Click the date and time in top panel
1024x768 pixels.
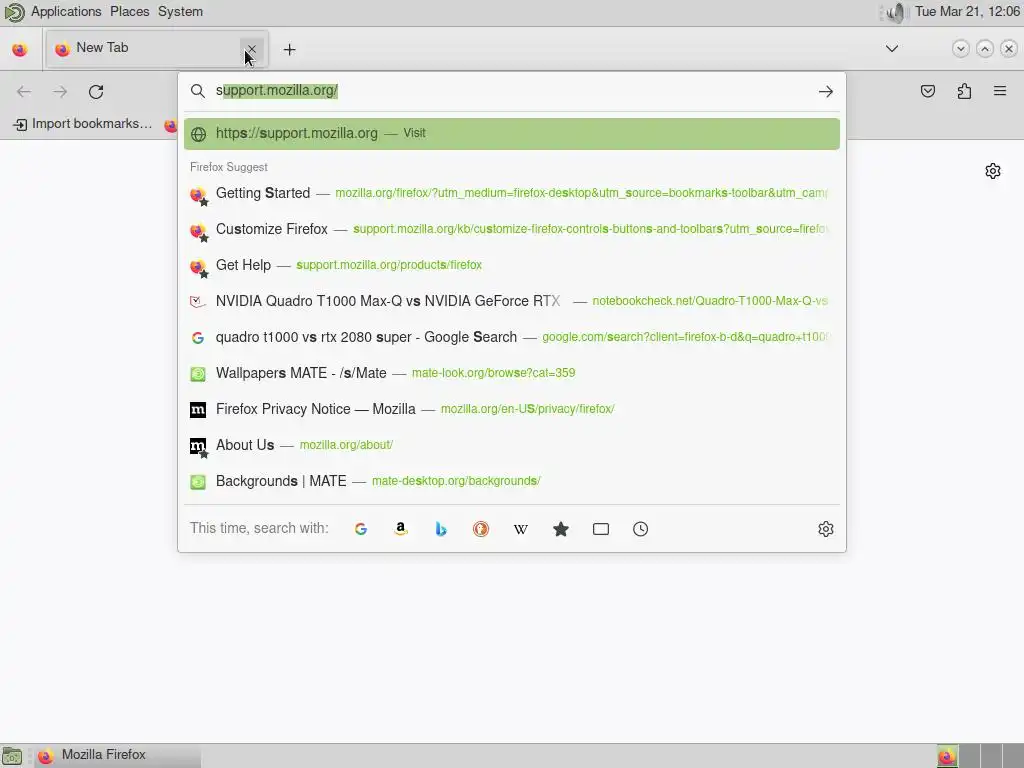(x=967, y=12)
